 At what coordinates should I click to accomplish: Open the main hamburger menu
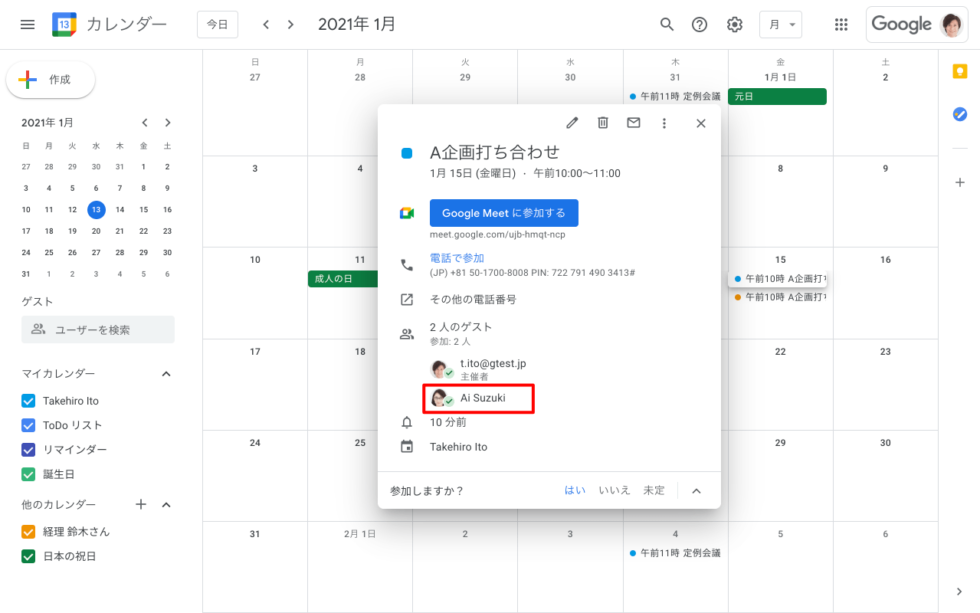(x=28, y=25)
